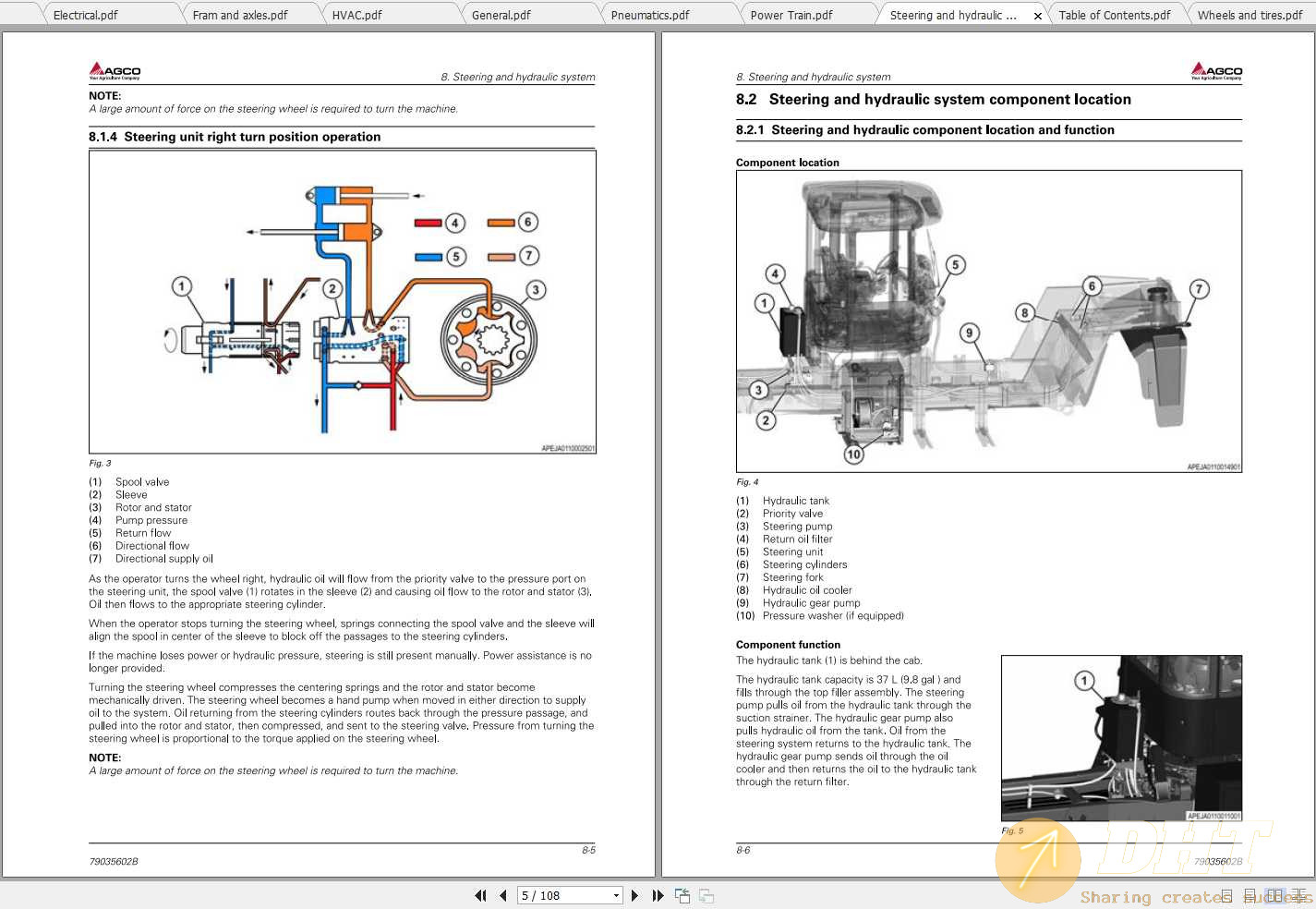Click 'Hydraulic gear pump' list entry
The image size is (1316, 909).
click(x=811, y=603)
